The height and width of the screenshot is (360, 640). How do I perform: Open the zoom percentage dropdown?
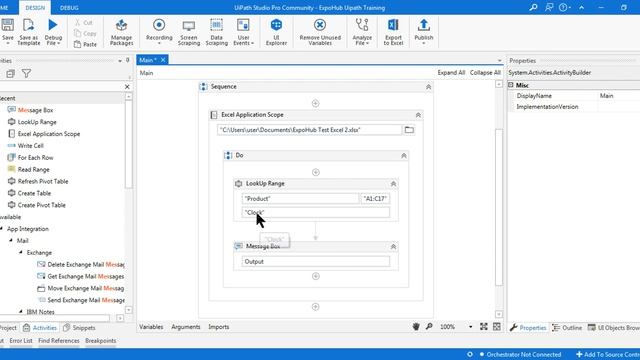(x=471, y=327)
